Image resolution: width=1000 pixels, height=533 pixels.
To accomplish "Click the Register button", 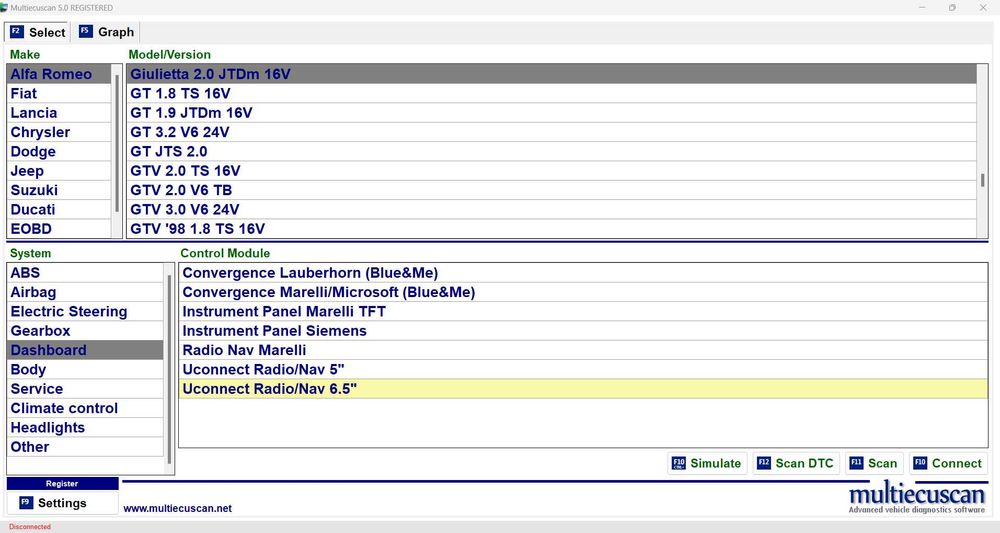I will click(62, 484).
